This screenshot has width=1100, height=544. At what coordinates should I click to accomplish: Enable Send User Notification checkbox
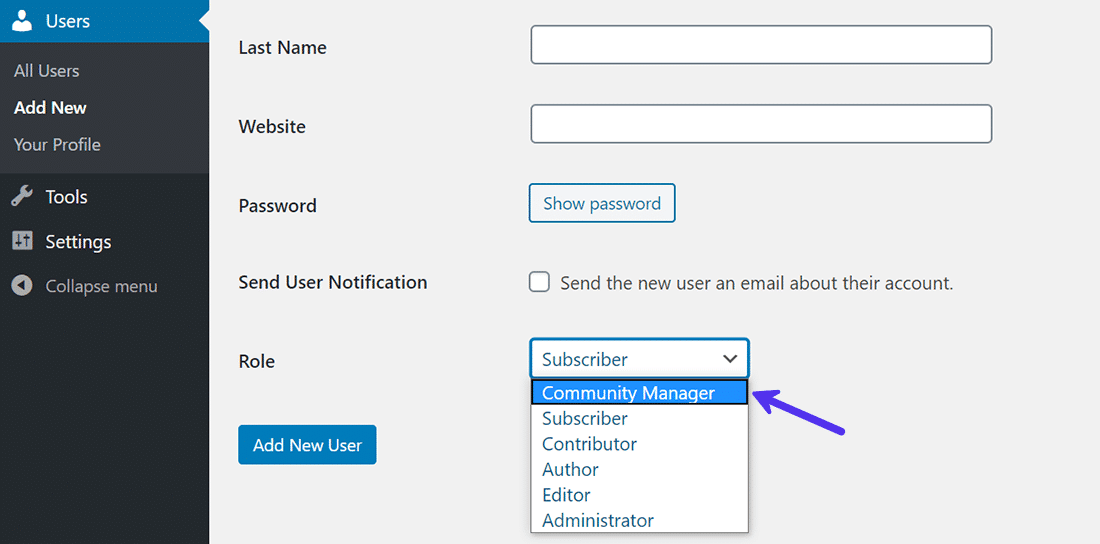(x=539, y=282)
